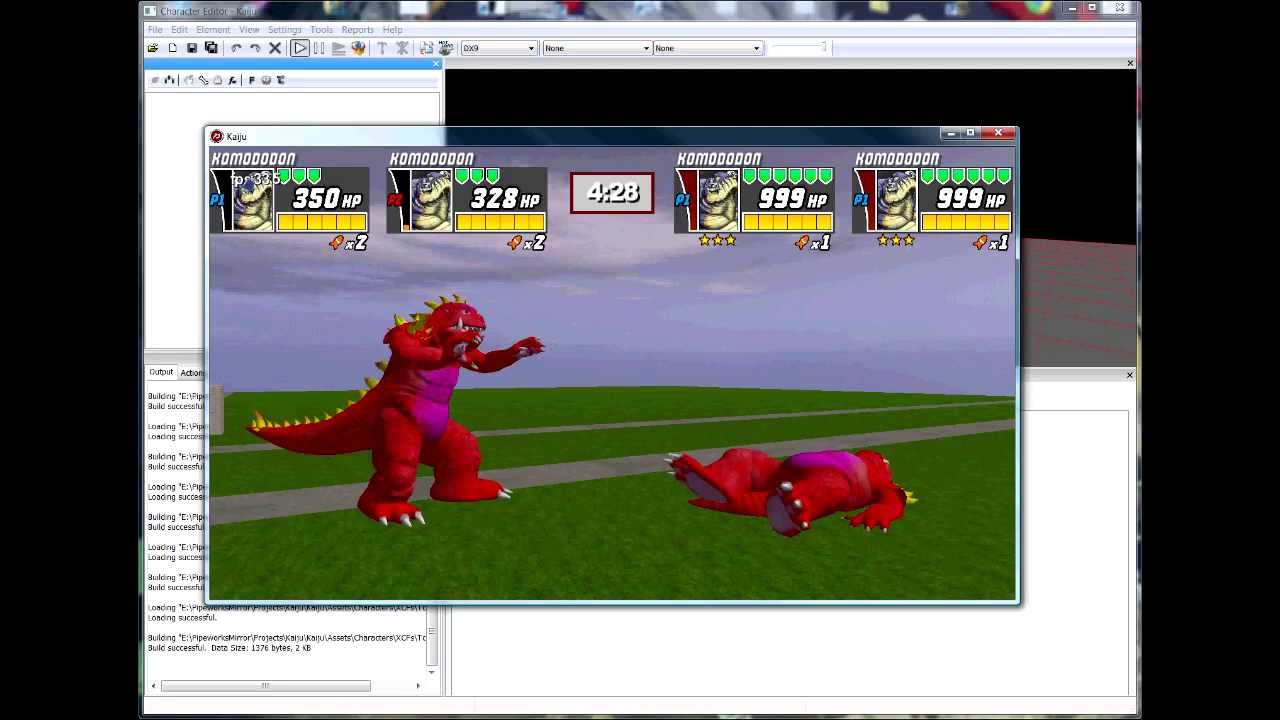The image size is (1280, 720).
Task: Close the left panel with the blue header
Action: [436, 64]
